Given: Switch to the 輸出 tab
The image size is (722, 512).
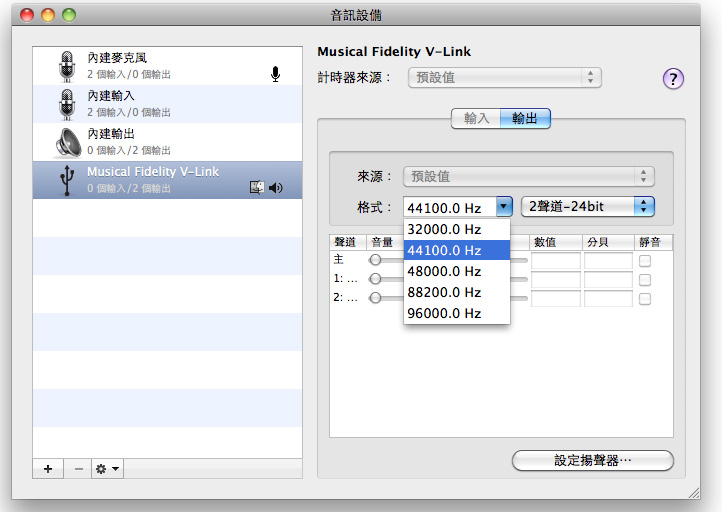Looking at the screenshot, I should 525,118.
